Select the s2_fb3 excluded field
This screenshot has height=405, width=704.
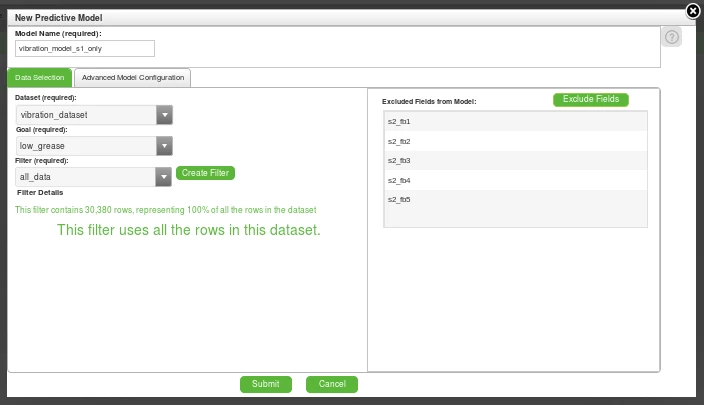pos(515,160)
